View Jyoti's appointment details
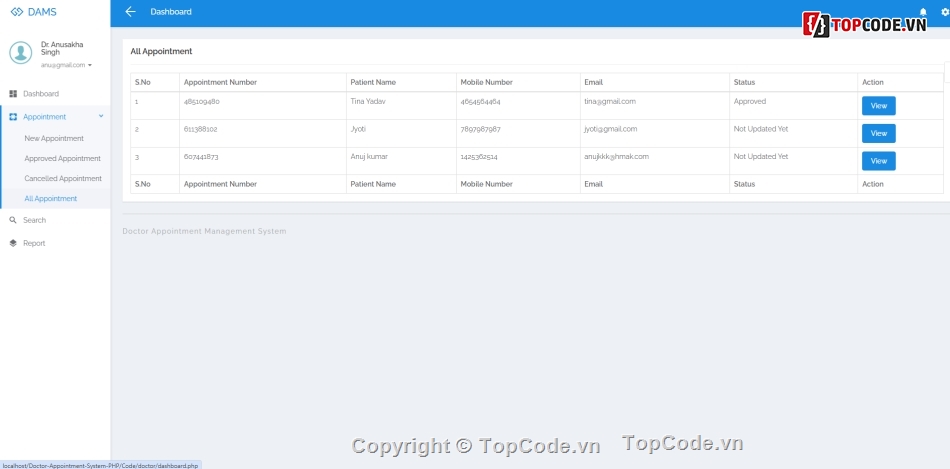Viewport: 950px width, 469px height. (878, 133)
